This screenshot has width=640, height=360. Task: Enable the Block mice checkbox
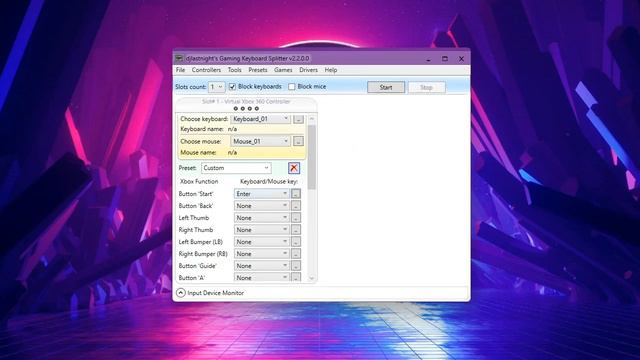[x=291, y=87]
